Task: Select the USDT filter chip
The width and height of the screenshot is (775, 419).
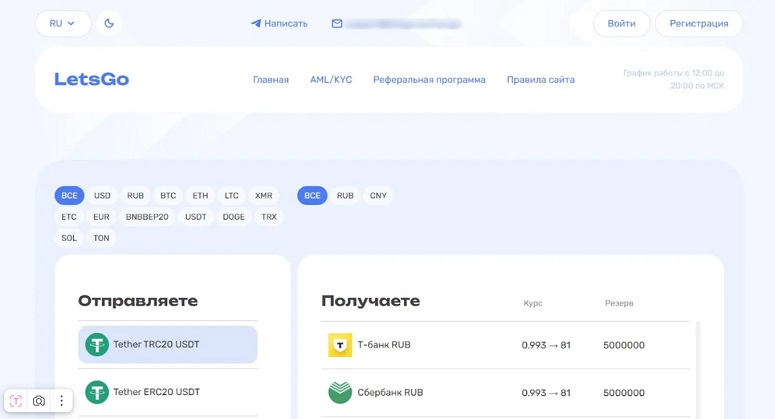Action: pyautogui.click(x=196, y=217)
